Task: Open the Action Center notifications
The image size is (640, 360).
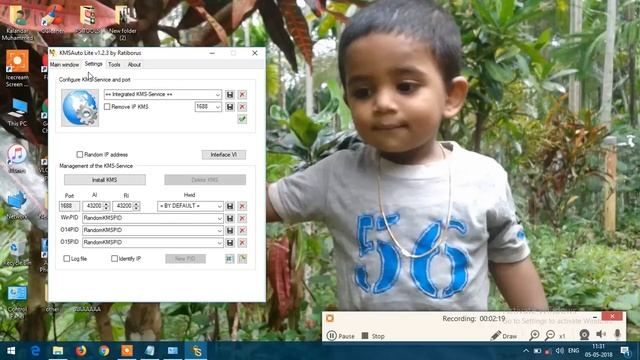Action: 624,351
